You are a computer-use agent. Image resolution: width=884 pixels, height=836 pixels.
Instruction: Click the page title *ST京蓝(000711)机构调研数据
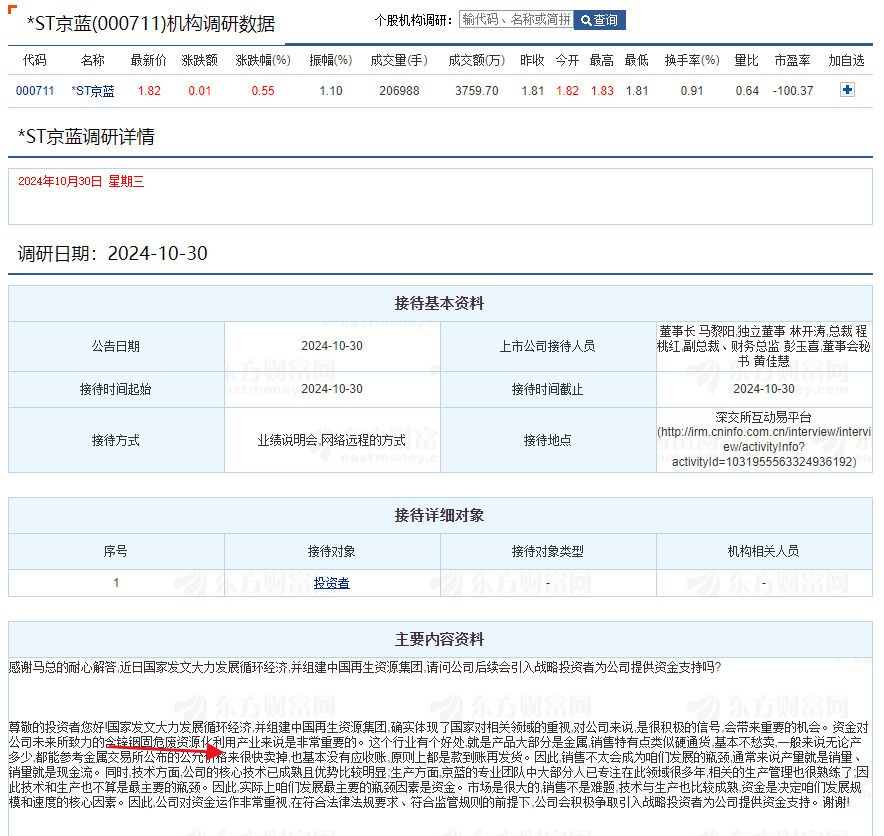pyautogui.click(x=151, y=24)
